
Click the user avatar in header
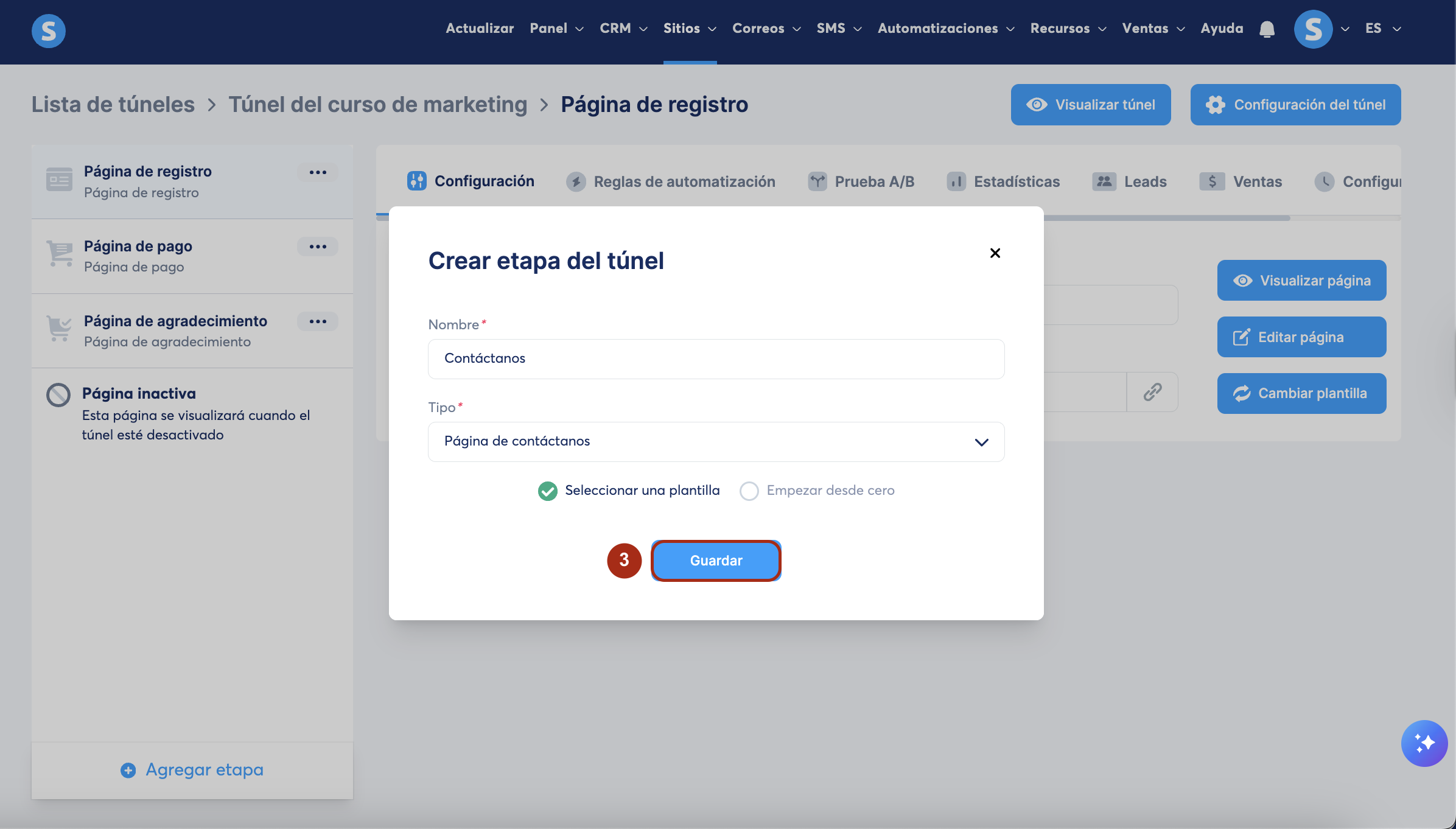pos(1313,29)
